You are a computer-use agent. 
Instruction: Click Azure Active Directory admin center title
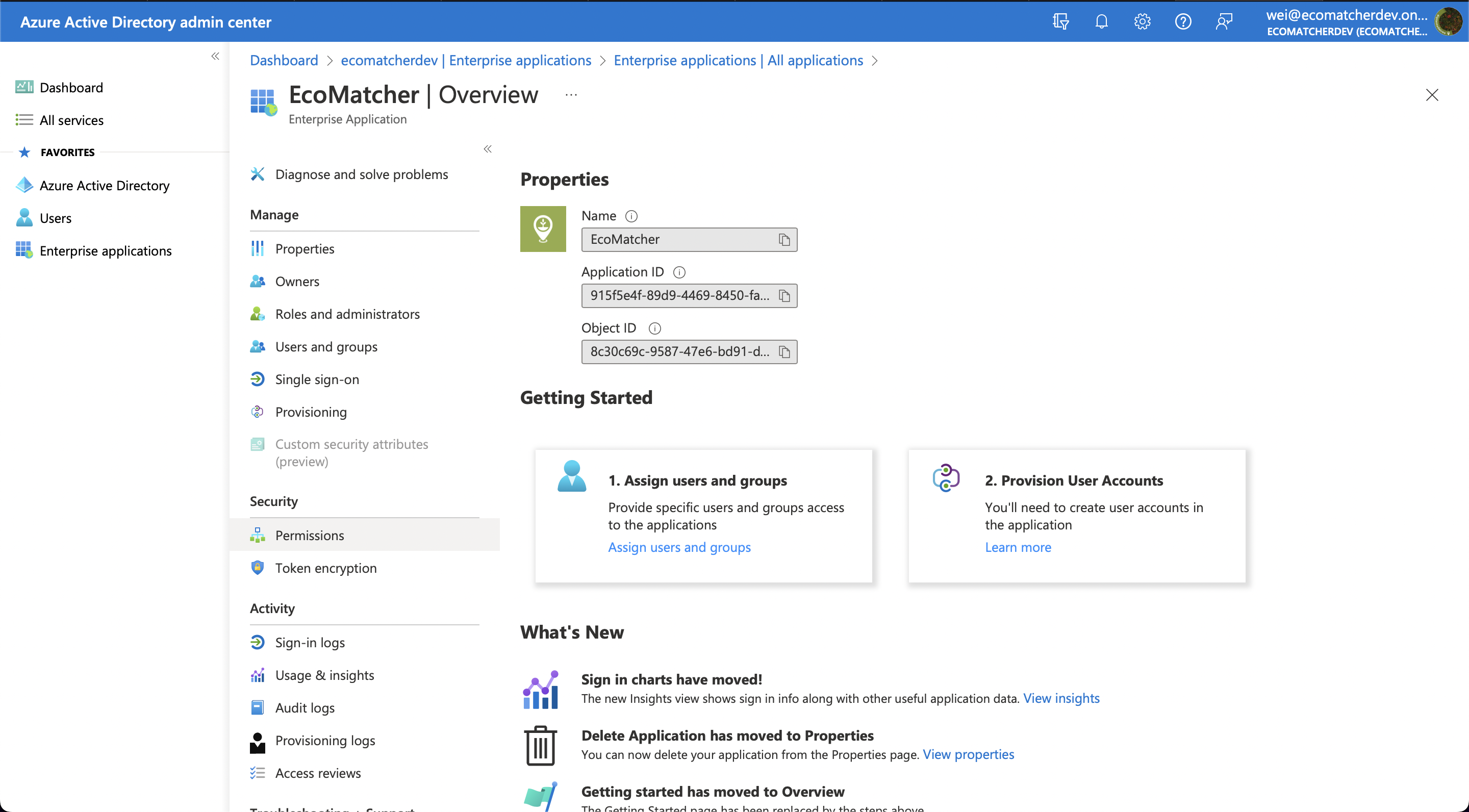pyautogui.click(x=145, y=21)
